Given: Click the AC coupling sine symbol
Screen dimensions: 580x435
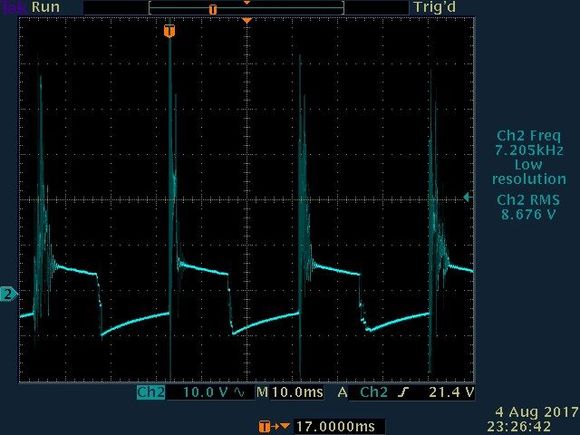Looking at the screenshot, I should coord(240,392).
